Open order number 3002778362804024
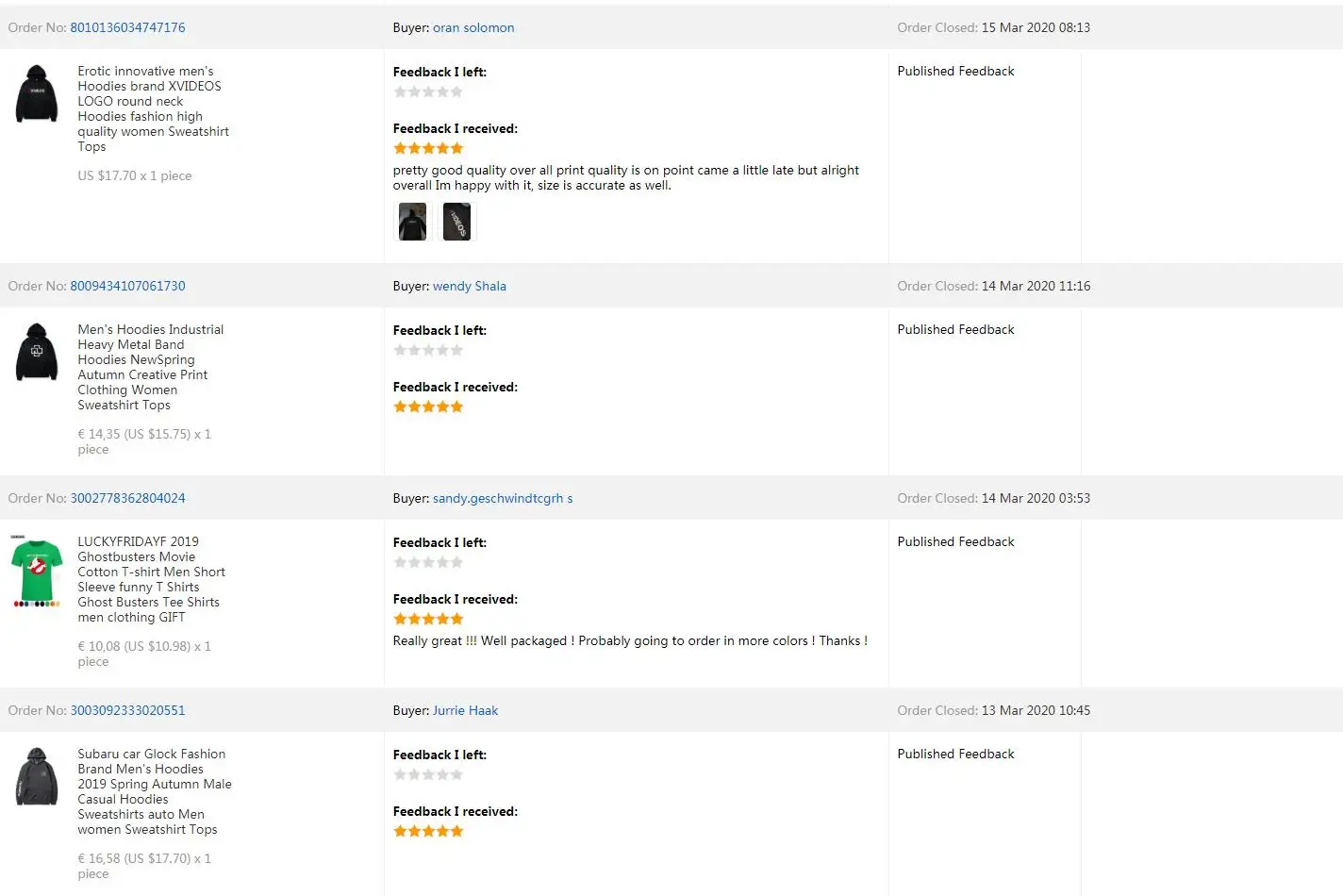 pos(127,498)
